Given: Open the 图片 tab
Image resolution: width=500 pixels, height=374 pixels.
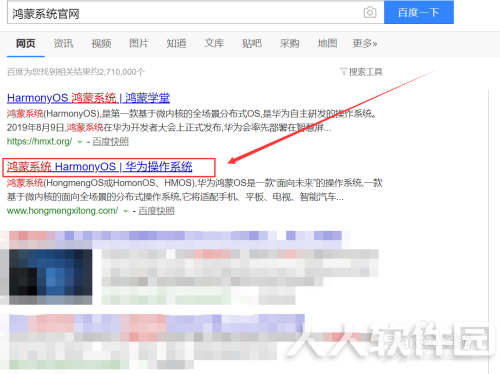Looking at the screenshot, I should [139, 43].
